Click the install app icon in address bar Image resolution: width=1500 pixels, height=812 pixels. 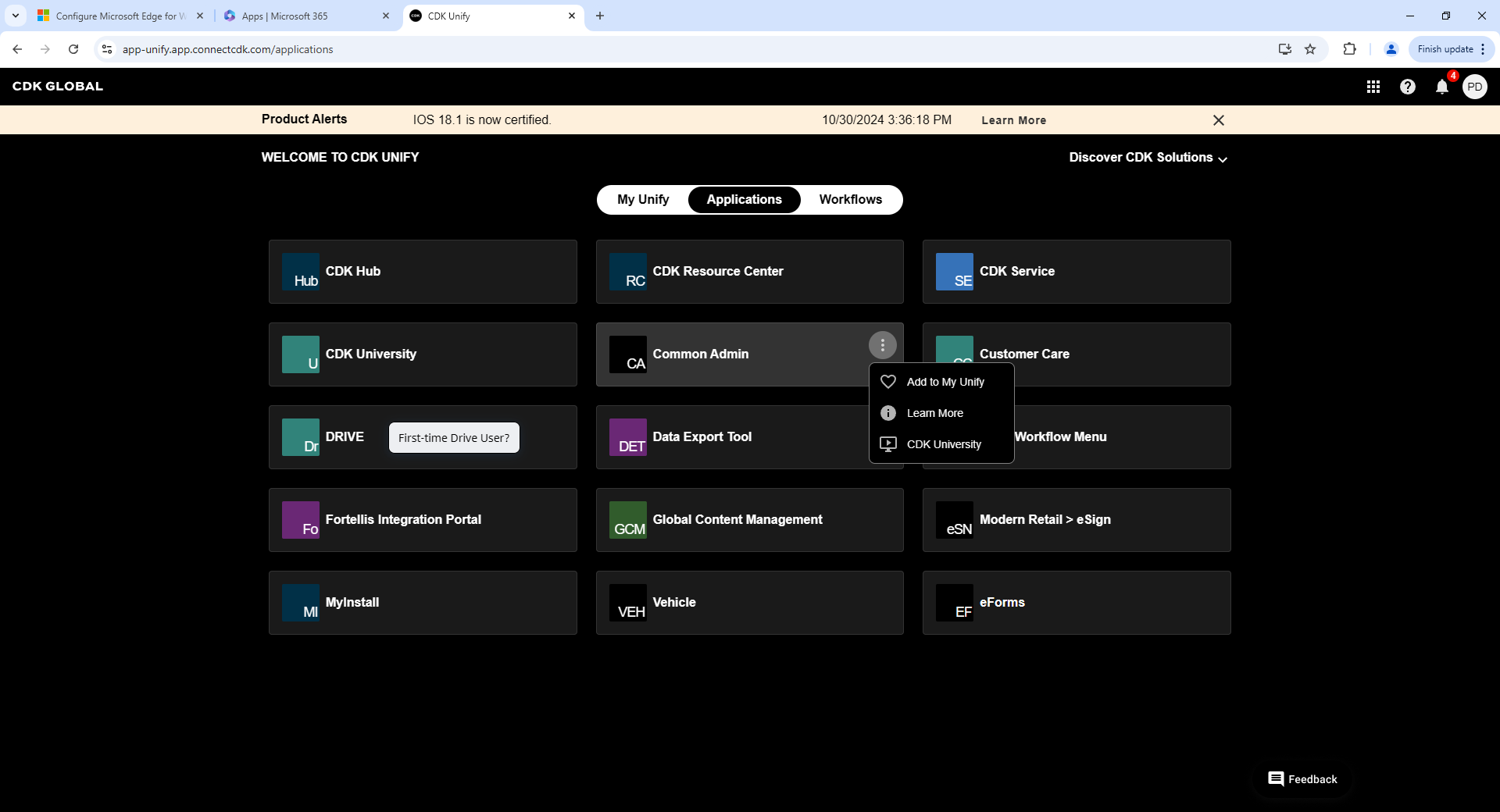click(x=1285, y=49)
